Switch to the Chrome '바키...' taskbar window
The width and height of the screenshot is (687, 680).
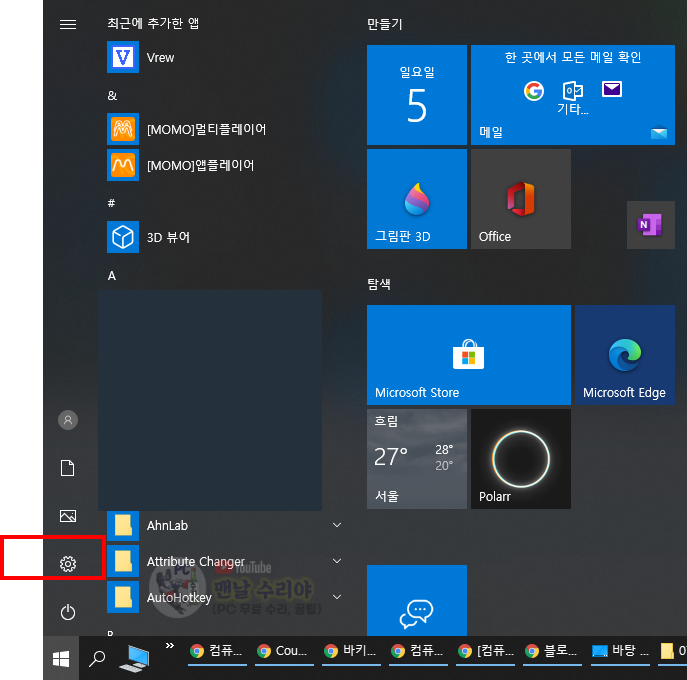point(351,651)
